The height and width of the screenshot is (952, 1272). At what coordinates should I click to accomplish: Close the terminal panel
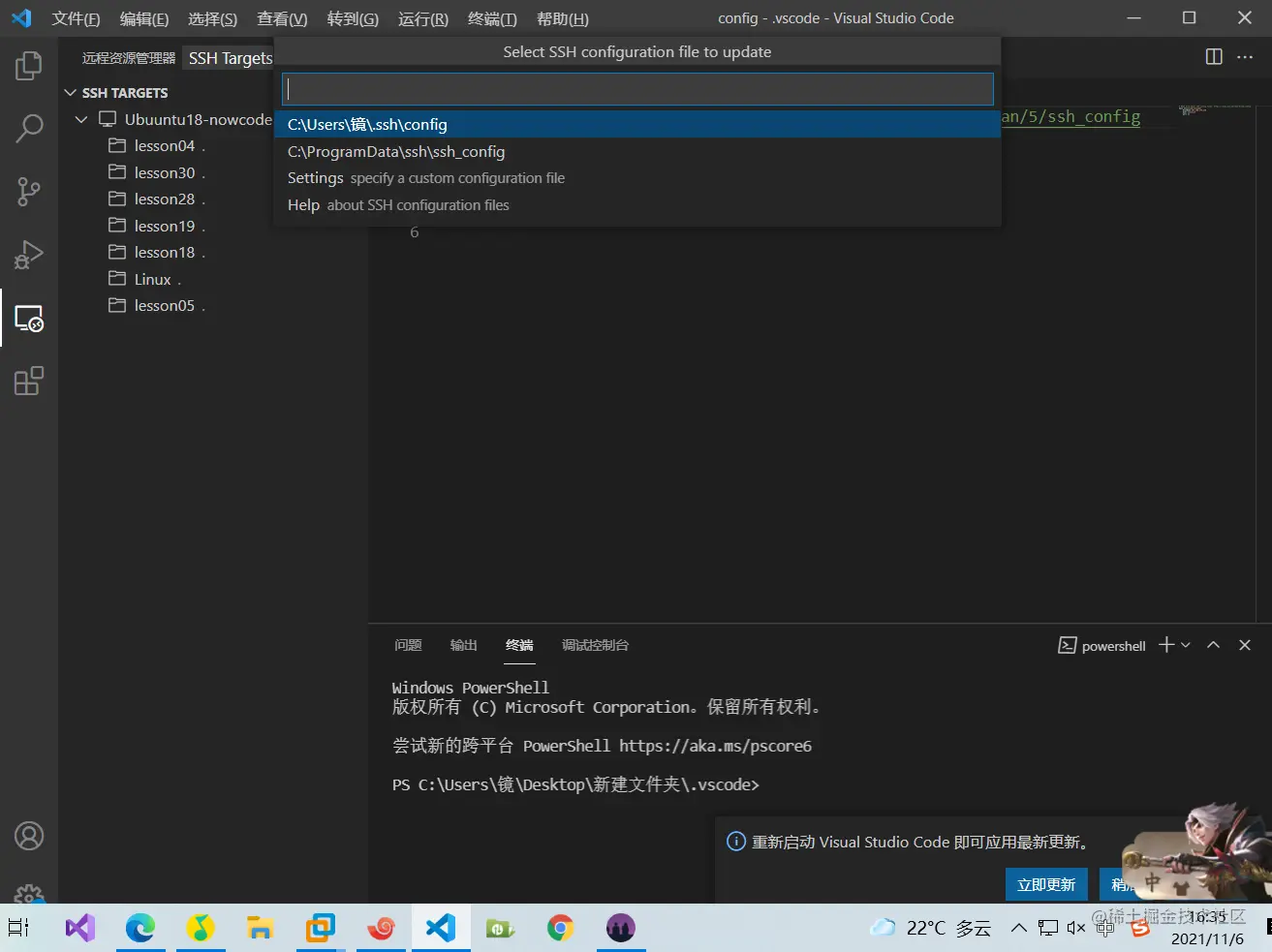point(1245,645)
